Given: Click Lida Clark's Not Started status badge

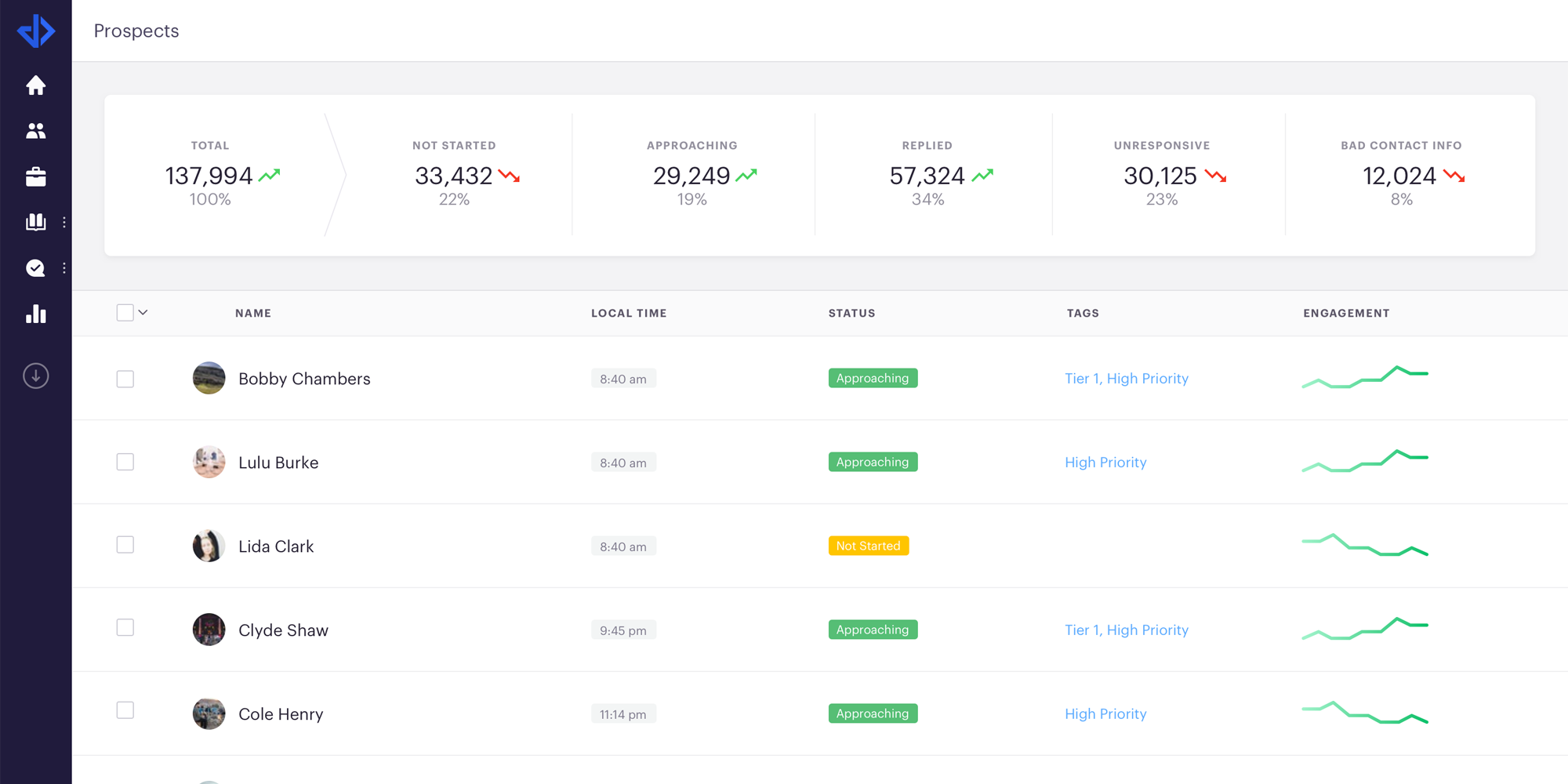Looking at the screenshot, I should pos(869,546).
